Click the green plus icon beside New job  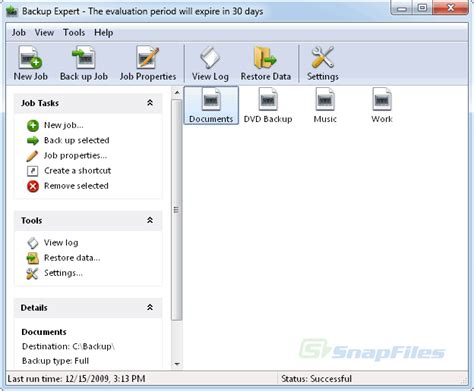[x=33, y=126]
